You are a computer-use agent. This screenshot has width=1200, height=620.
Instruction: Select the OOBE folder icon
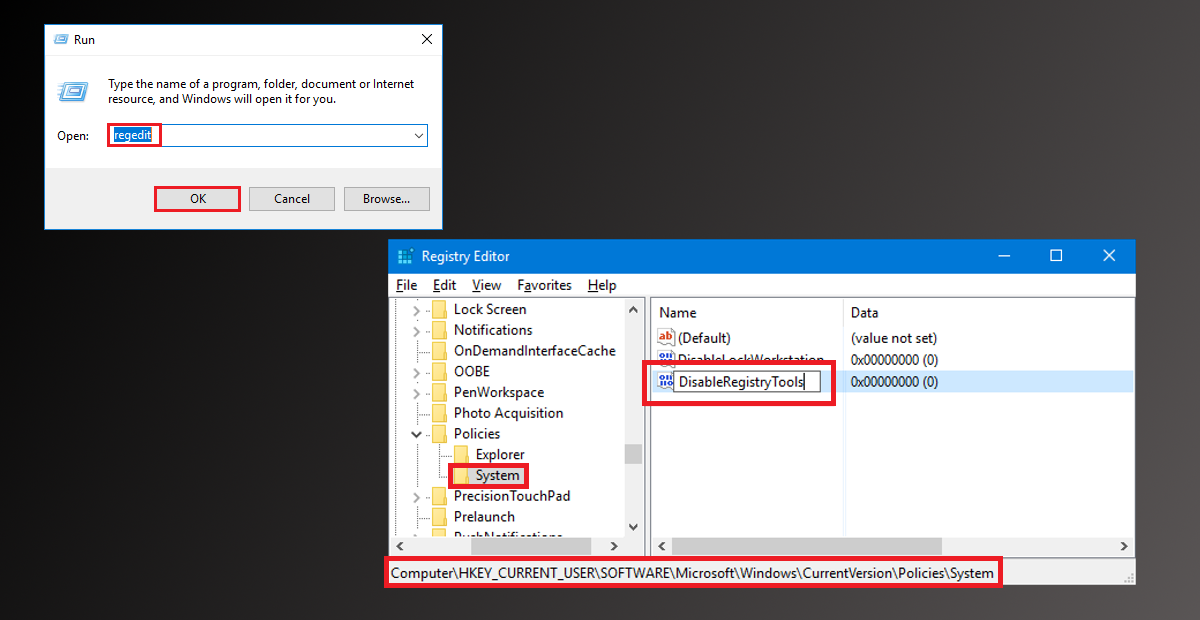[439, 371]
